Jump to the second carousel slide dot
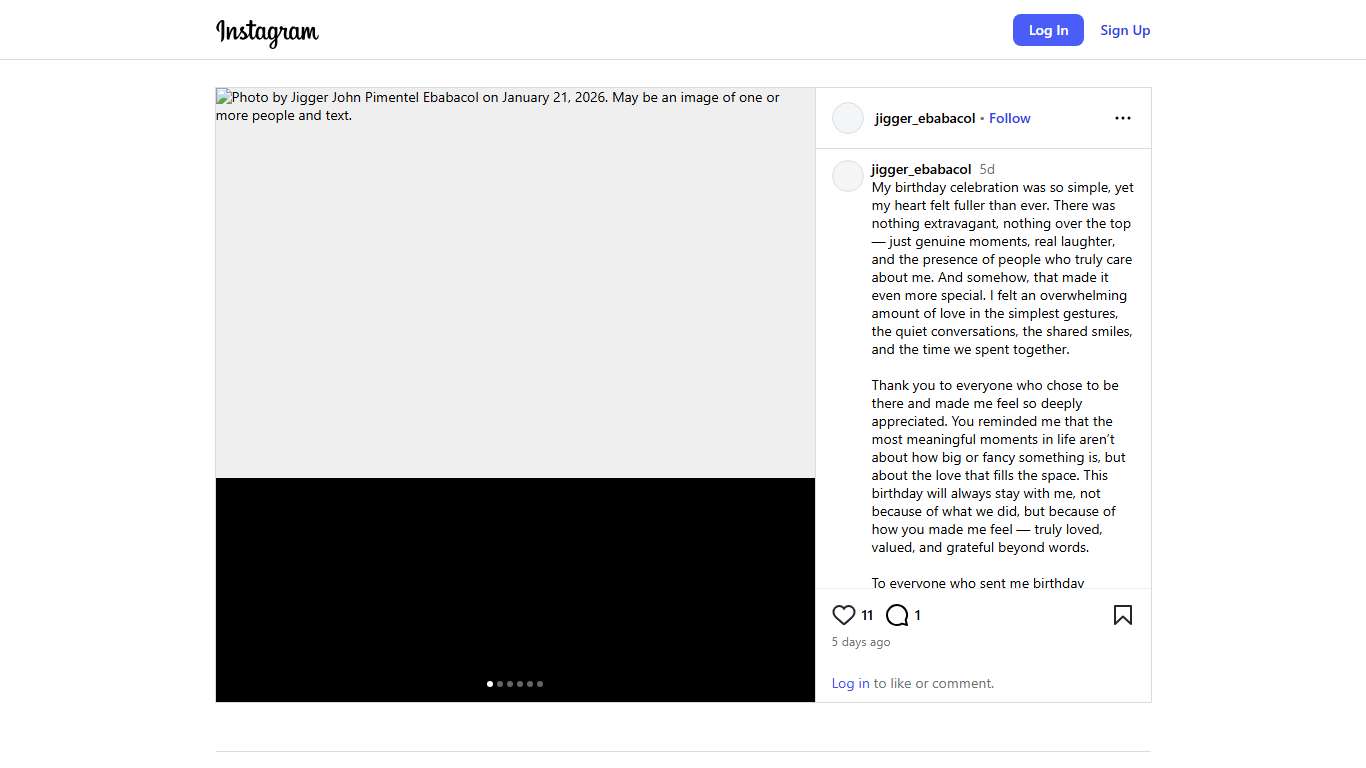 click(500, 684)
